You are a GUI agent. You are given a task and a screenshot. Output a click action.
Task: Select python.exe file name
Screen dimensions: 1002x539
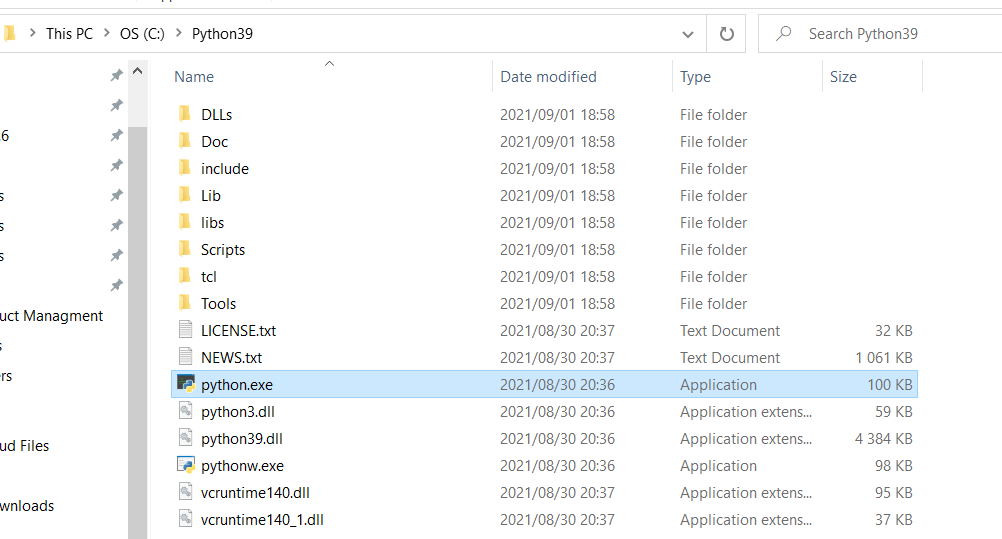click(x=237, y=384)
